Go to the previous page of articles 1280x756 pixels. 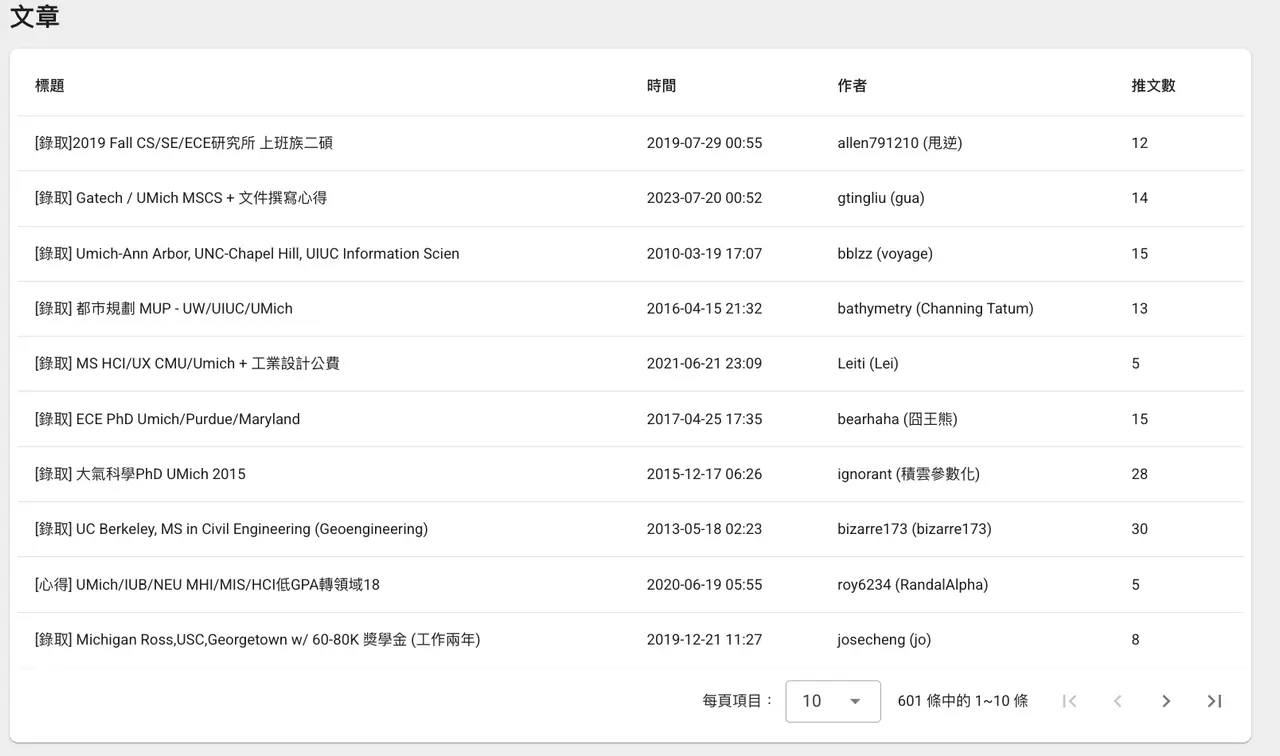coord(1118,701)
